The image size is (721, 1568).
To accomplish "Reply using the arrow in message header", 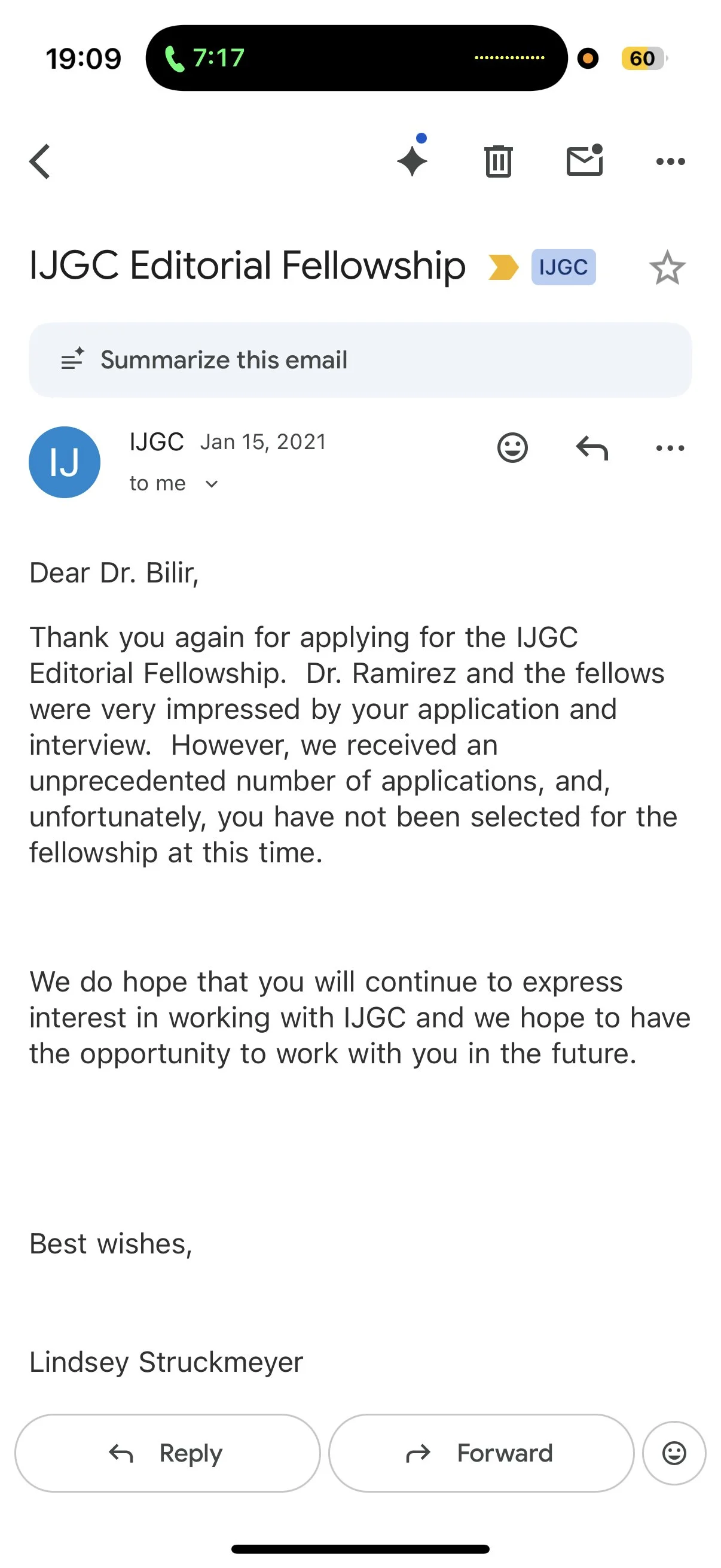I will click(x=591, y=448).
